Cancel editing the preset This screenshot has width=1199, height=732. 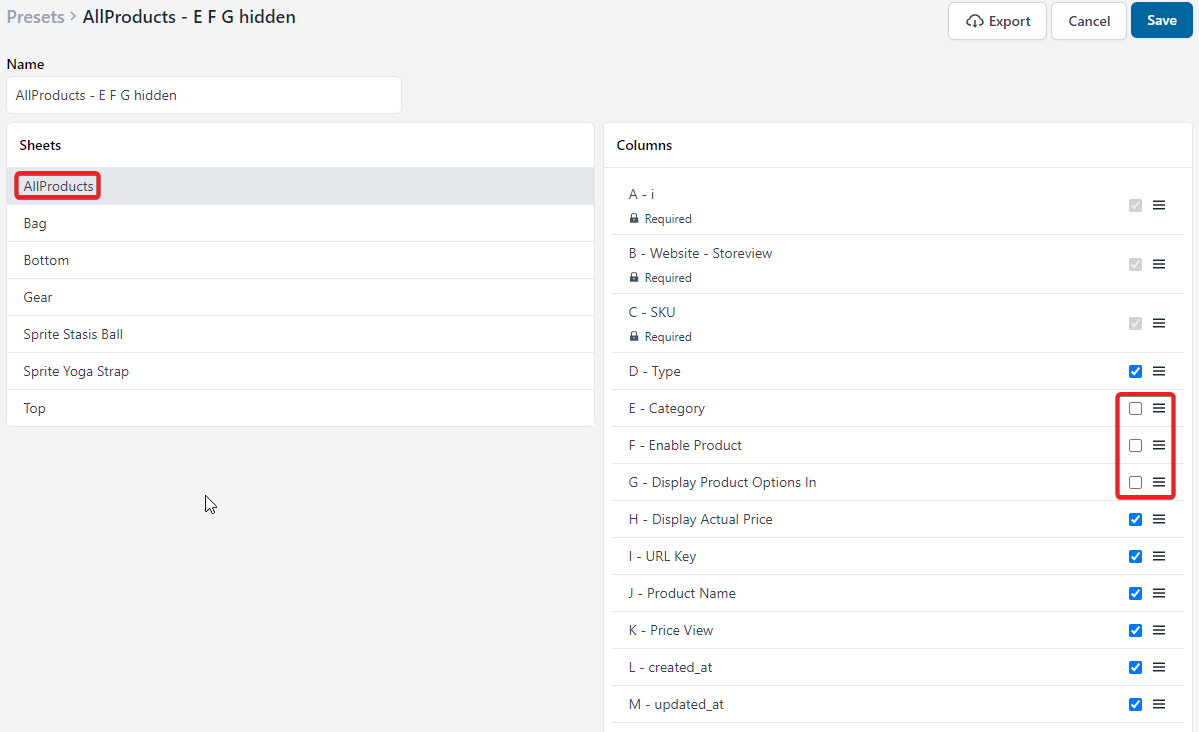pyautogui.click(x=1089, y=21)
